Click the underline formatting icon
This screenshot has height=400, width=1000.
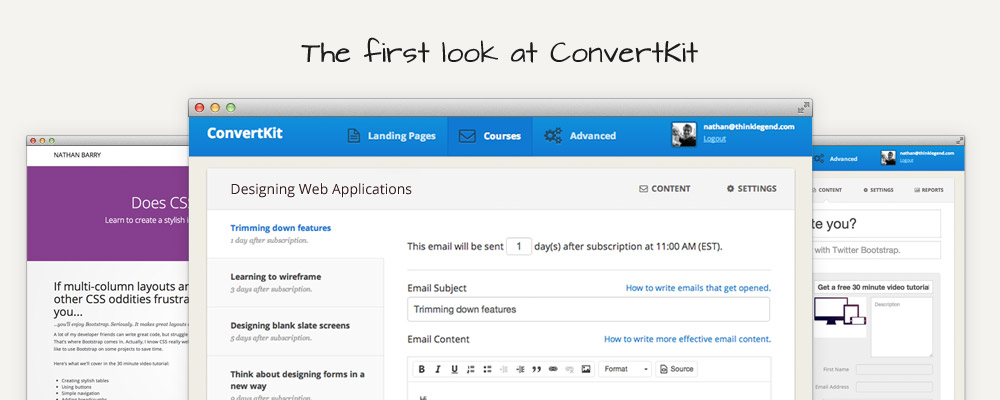455,369
